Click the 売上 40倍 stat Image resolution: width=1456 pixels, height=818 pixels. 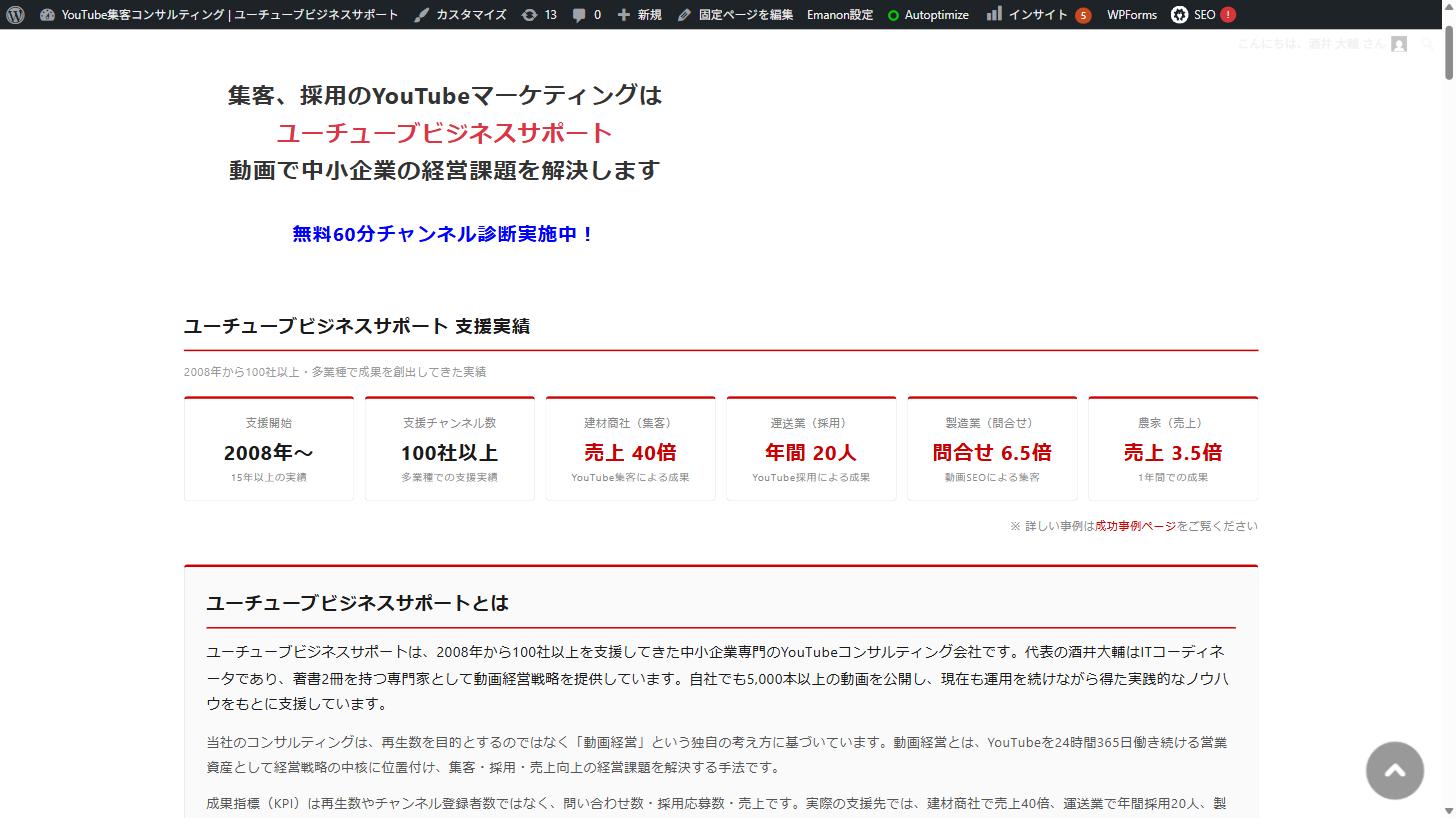[630, 453]
